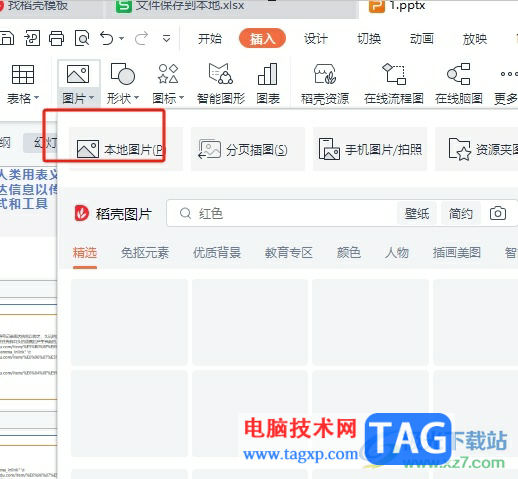Click the 形状 shapes icon
This screenshot has height=479, width=518.
(x=123, y=74)
